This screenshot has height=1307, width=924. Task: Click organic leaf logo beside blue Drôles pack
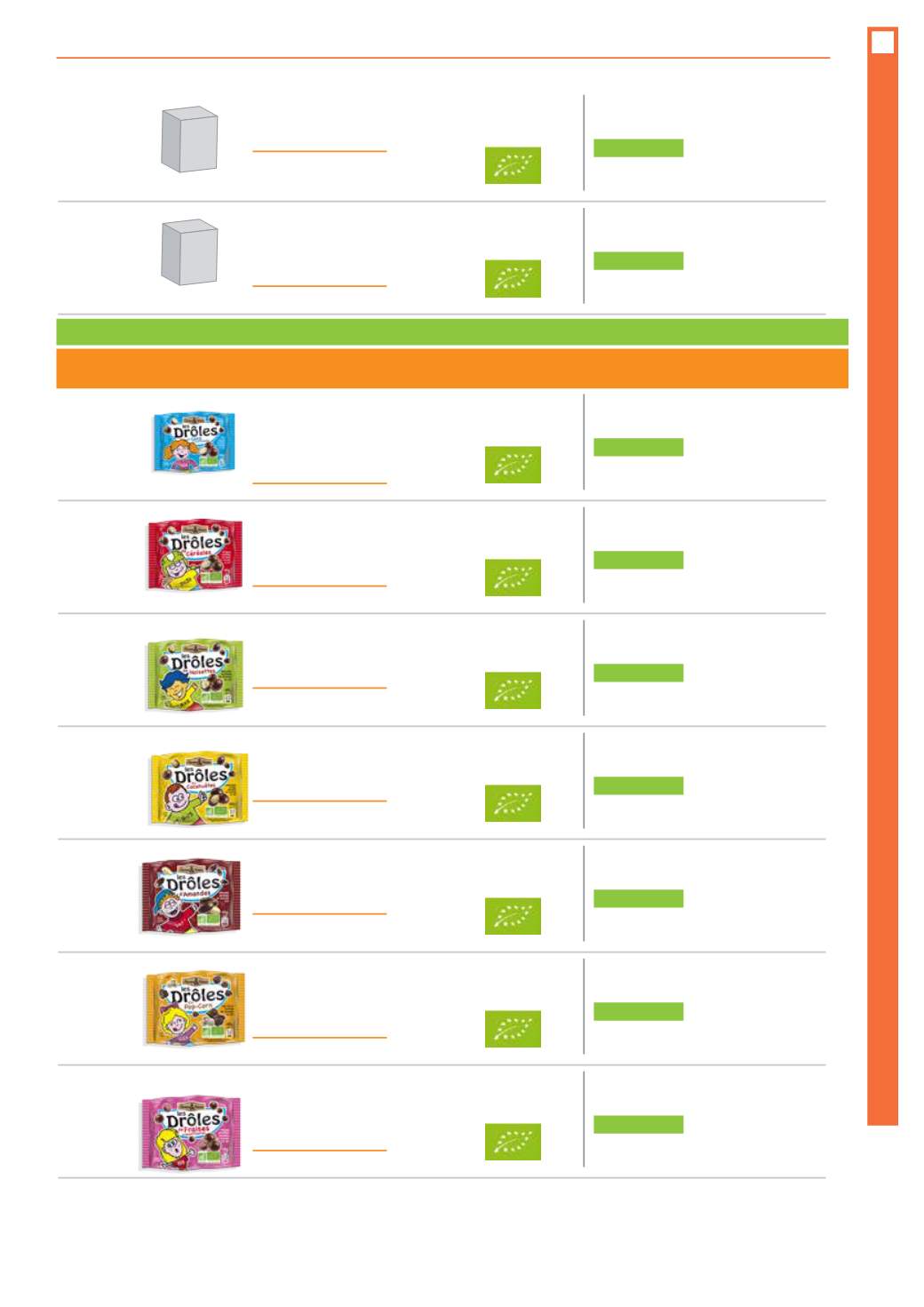(513, 465)
